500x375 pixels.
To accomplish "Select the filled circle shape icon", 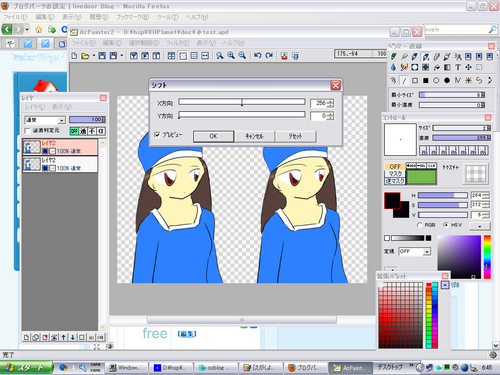I will click(447, 80).
